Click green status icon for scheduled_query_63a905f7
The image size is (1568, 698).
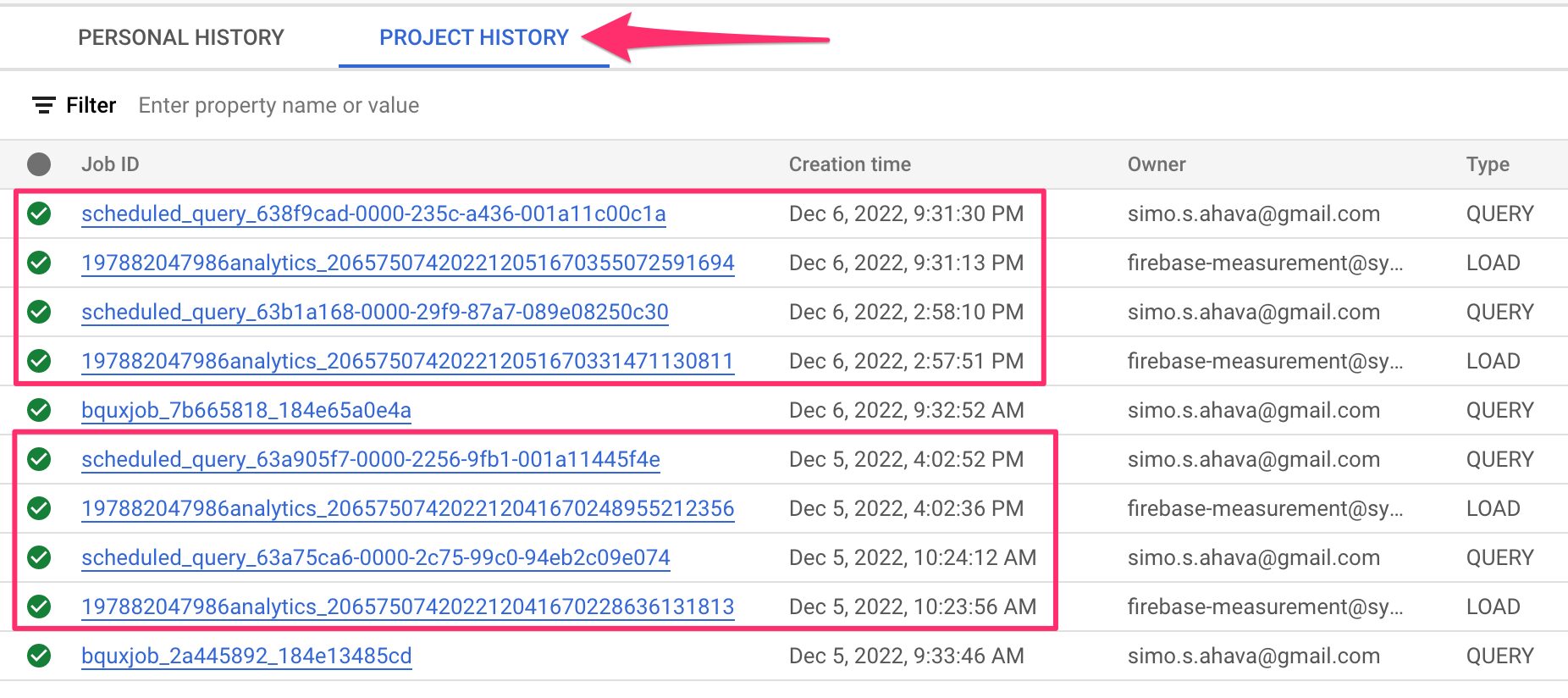[x=39, y=459]
